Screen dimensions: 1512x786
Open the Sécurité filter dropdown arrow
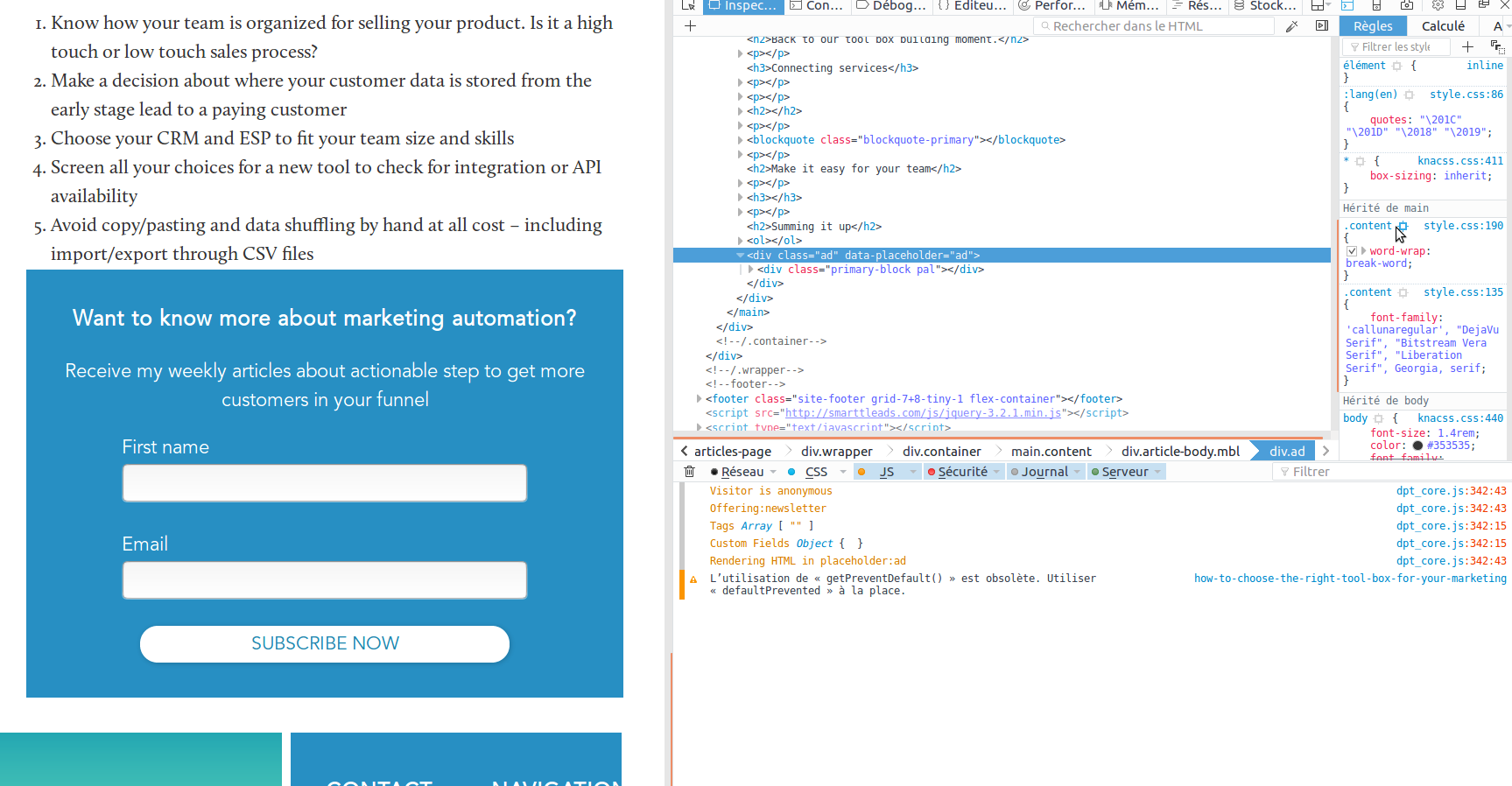(x=996, y=472)
